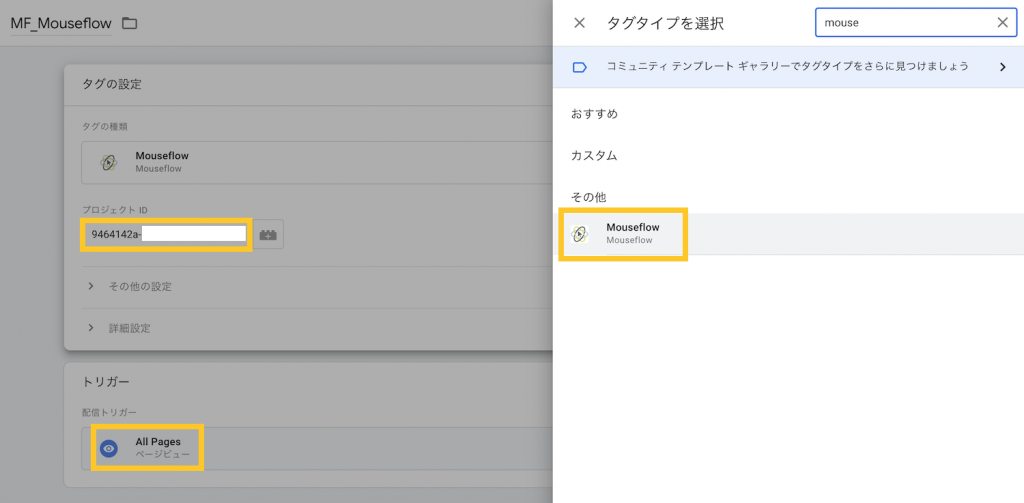Viewport: 1024px width, 503px height.
Task: Click the Mouseflow logo in tag settings
Action: point(109,163)
